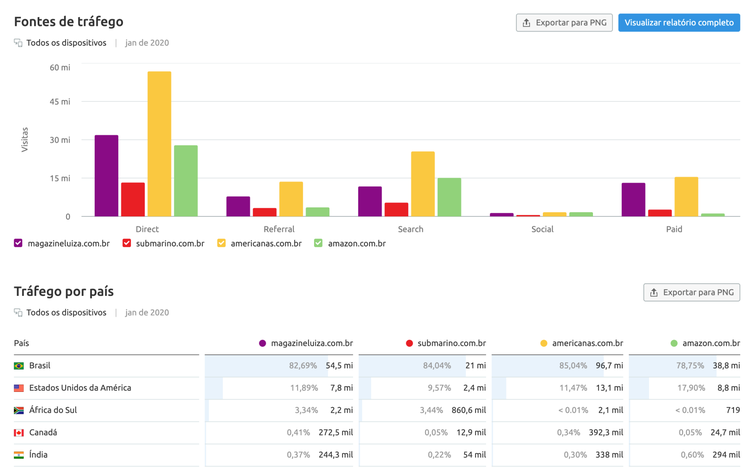Click the yellow americanas Direct bar

[x=159, y=144]
